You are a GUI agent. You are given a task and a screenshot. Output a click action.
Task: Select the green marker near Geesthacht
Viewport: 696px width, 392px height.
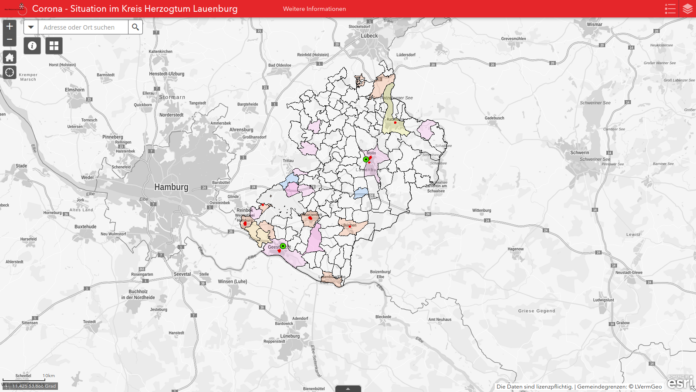tap(283, 246)
